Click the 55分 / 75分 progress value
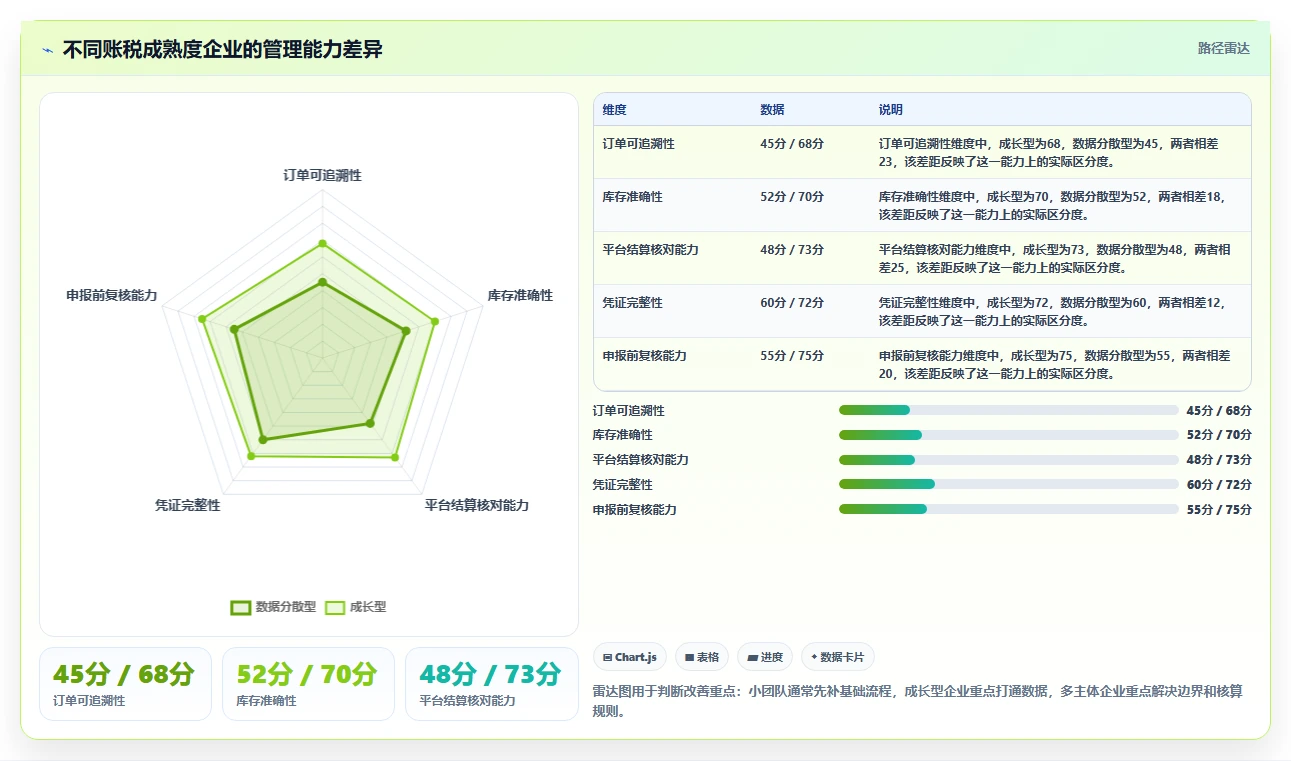 point(1219,509)
